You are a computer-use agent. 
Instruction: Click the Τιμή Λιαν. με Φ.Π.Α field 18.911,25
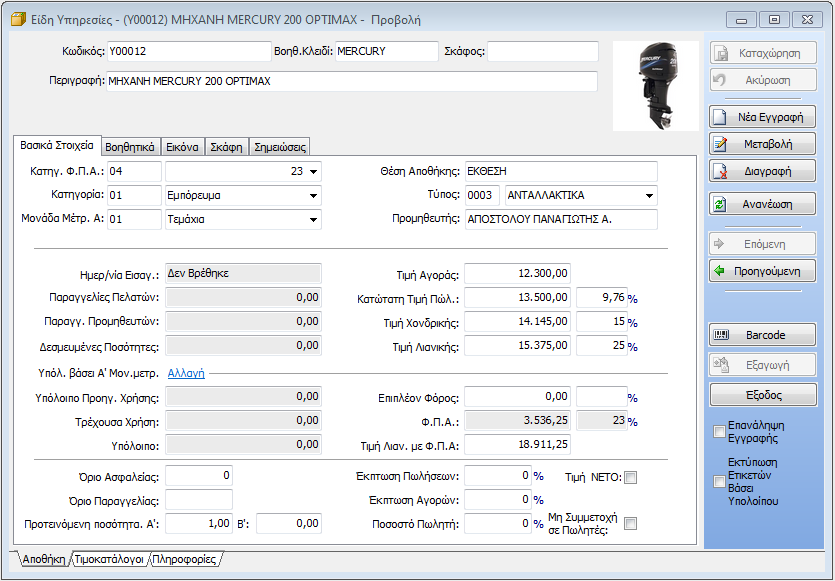pyautogui.click(x=517, y=445)
